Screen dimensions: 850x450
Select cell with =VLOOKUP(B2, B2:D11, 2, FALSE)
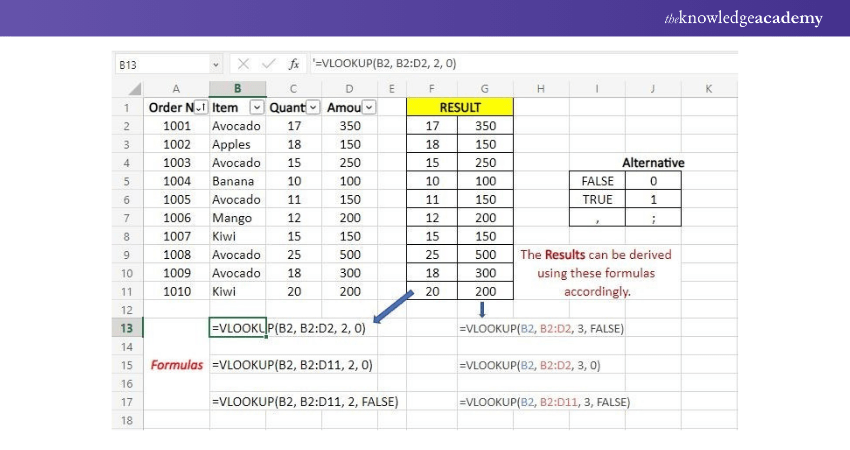[305, 402]
